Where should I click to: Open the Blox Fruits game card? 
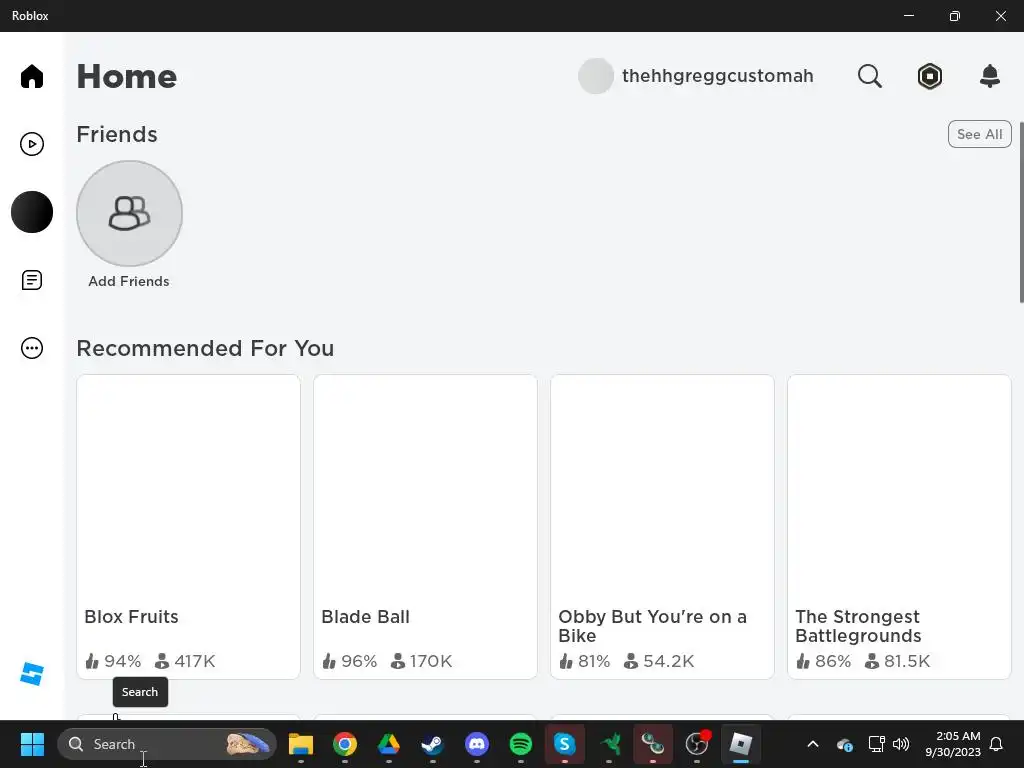tap(188, 526)
